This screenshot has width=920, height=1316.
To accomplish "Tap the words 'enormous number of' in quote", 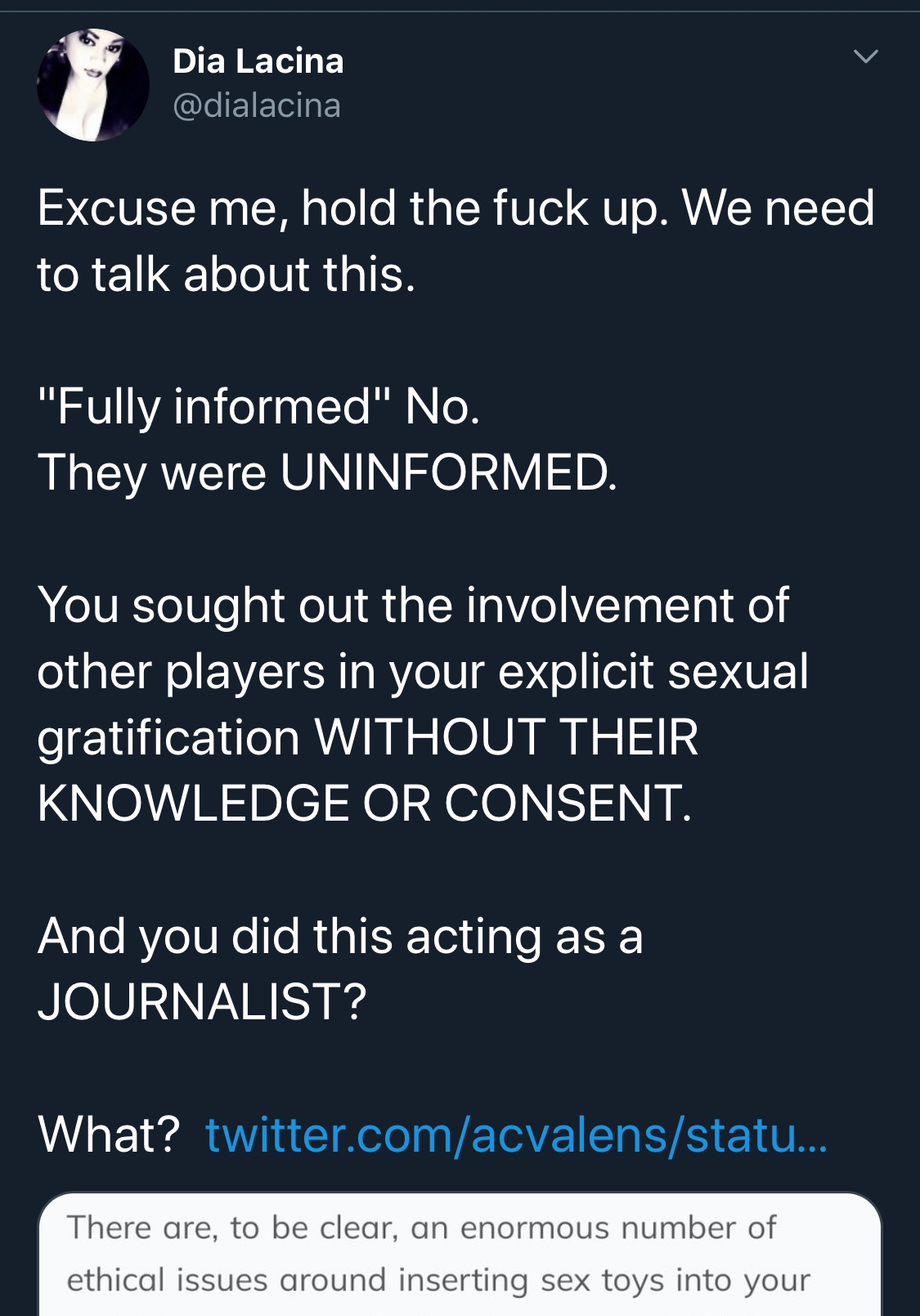I will click(618, 1228).
